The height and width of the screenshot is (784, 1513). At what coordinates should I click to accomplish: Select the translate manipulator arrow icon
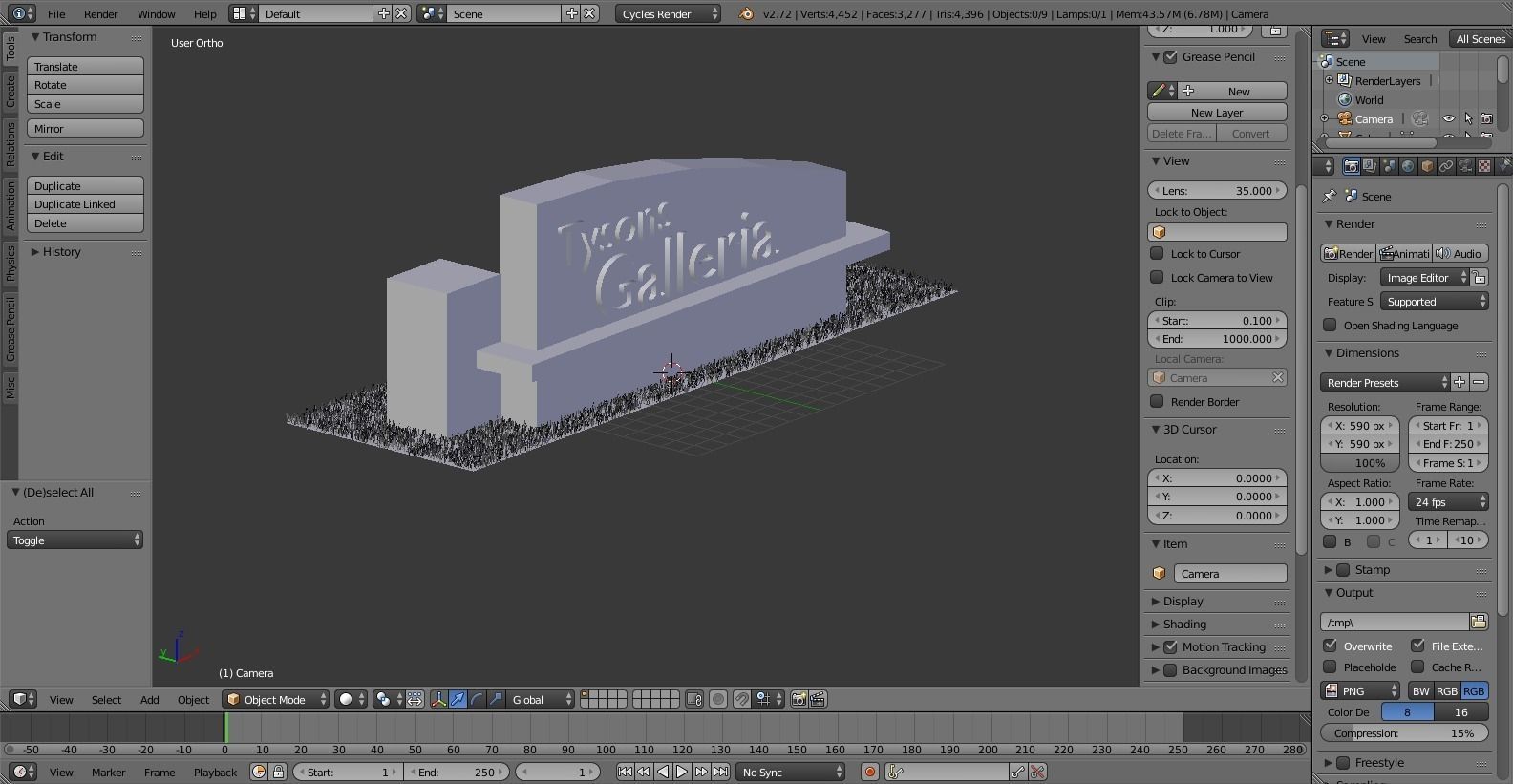click(x=458, y=699)
